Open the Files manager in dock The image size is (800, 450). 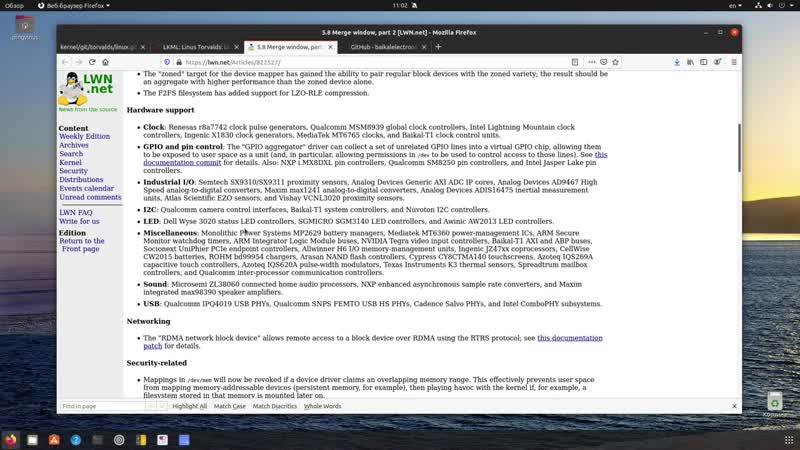point(32,440)
